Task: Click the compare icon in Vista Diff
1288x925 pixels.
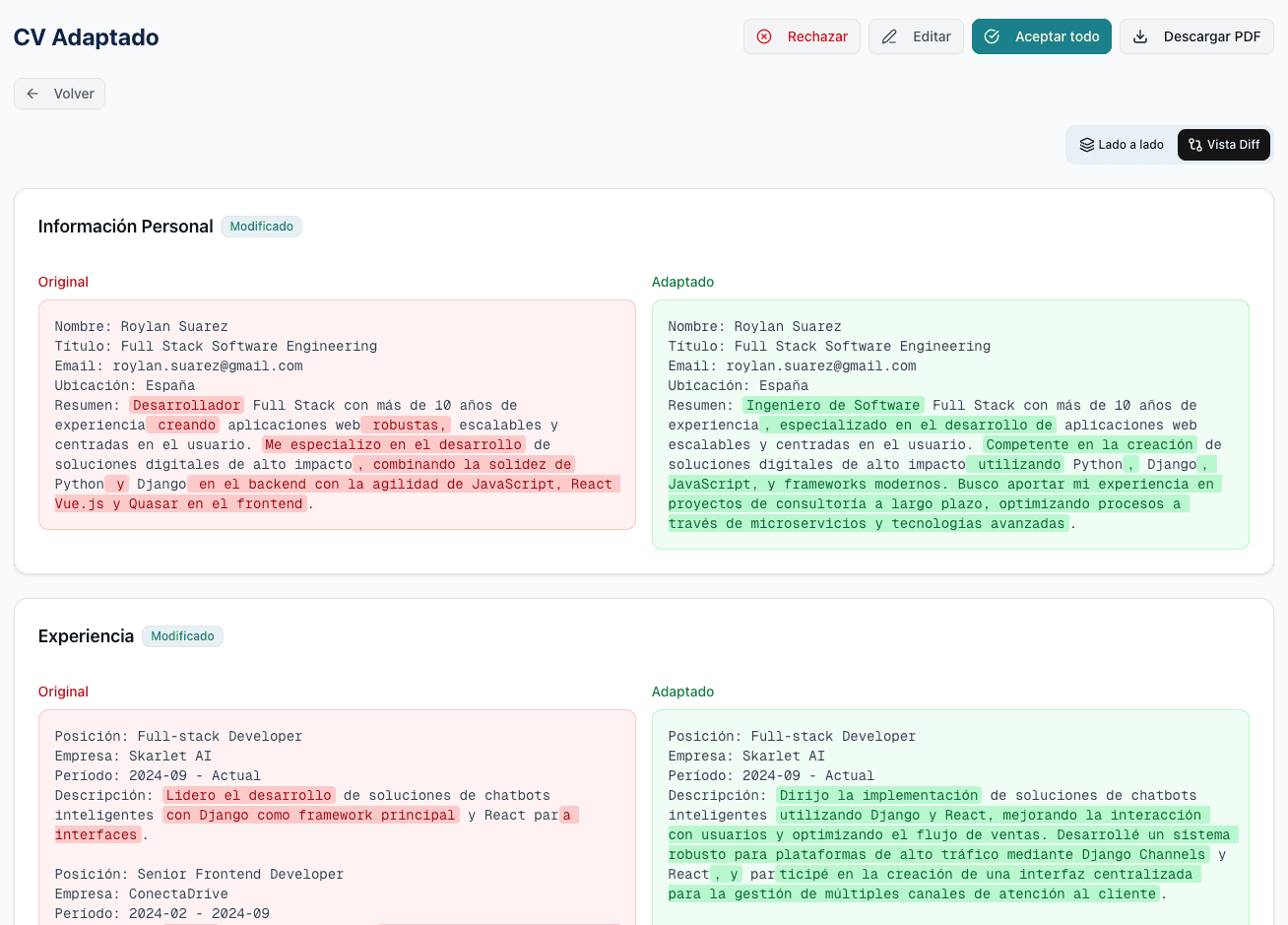Action: (1195, 145)
